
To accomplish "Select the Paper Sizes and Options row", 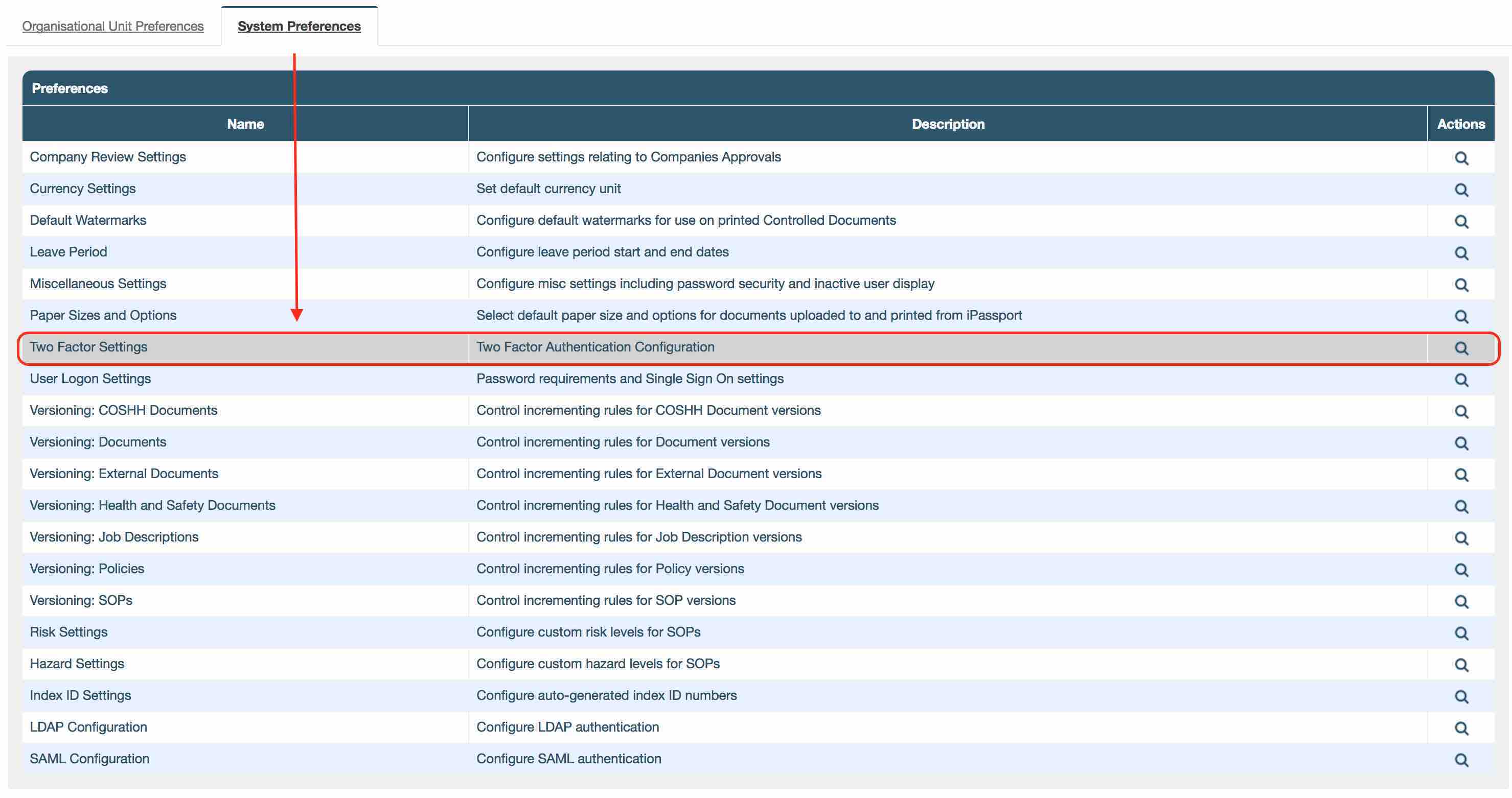I will click(103, 316).
